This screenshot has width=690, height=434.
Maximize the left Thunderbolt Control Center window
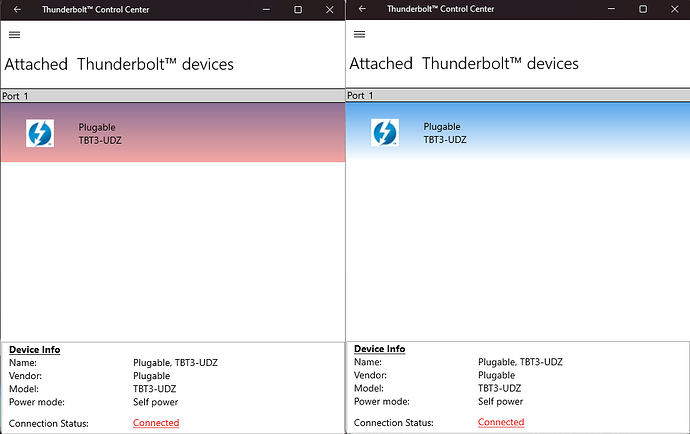(298, 9)
